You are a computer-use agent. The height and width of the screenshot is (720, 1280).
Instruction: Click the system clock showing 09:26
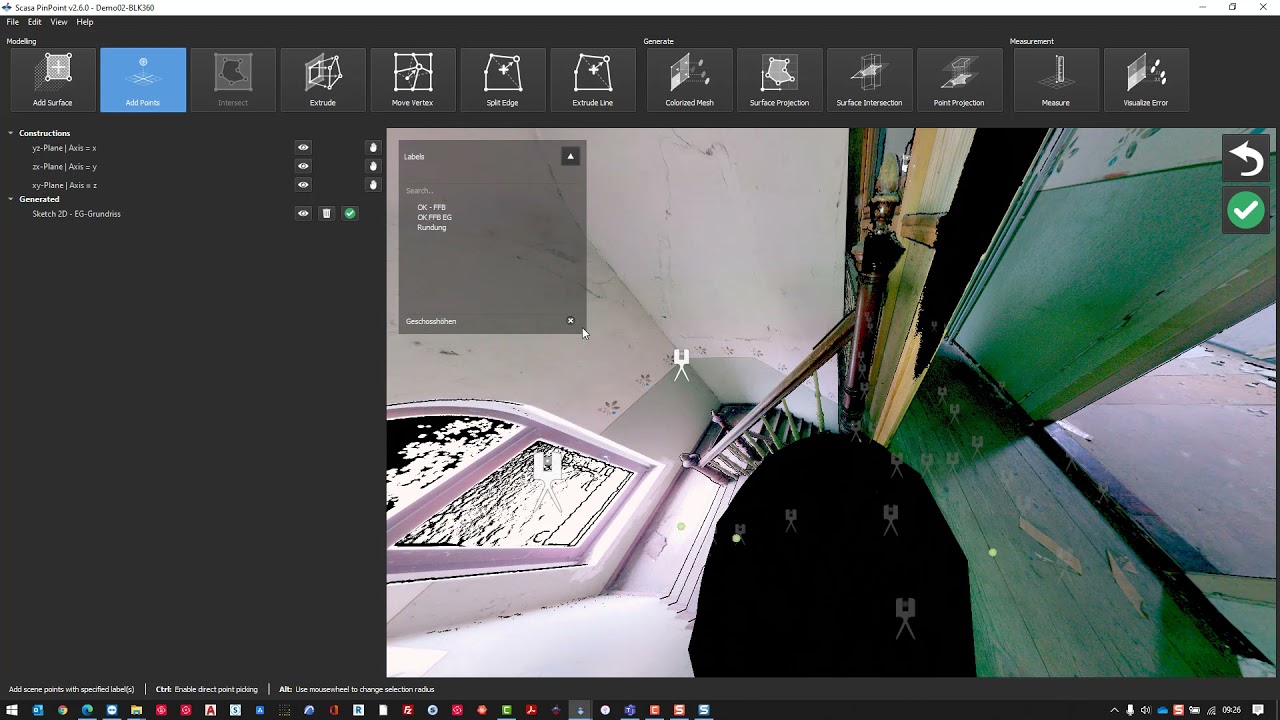point(1232,710)
